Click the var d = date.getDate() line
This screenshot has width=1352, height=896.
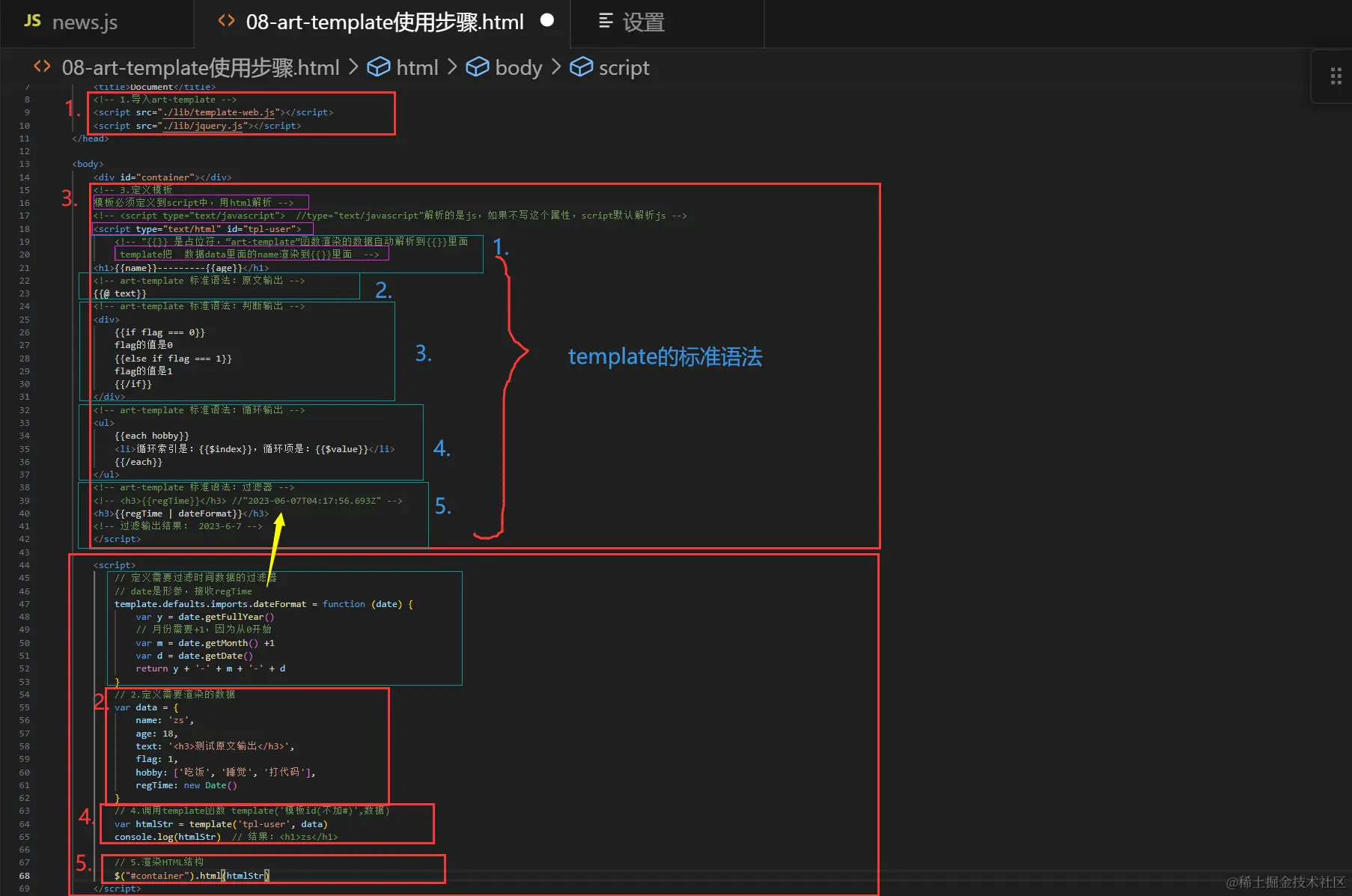tap(195, 656)
